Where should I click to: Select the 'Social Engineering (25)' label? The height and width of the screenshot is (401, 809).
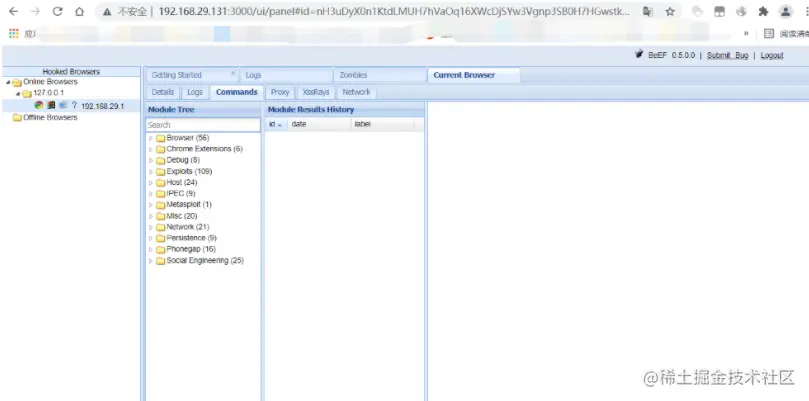[x=205, y=261]
